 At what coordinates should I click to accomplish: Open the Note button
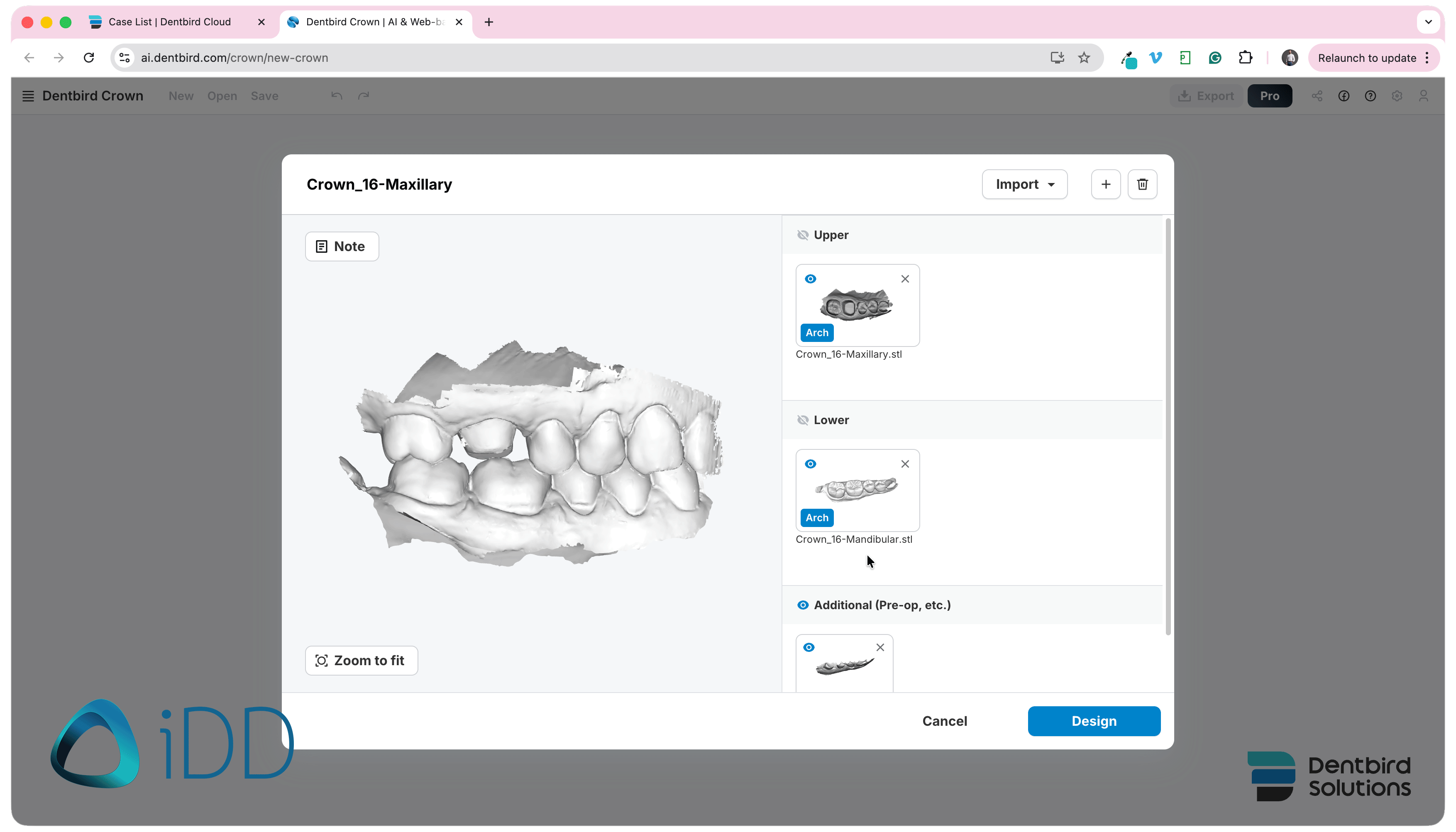click(x=342, y=246)
